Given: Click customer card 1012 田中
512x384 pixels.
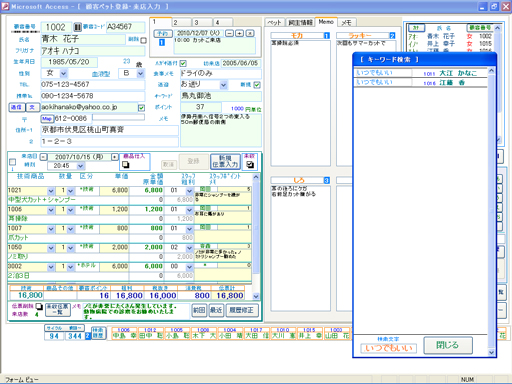Looking at the screenshot, I should coord(150,333).
